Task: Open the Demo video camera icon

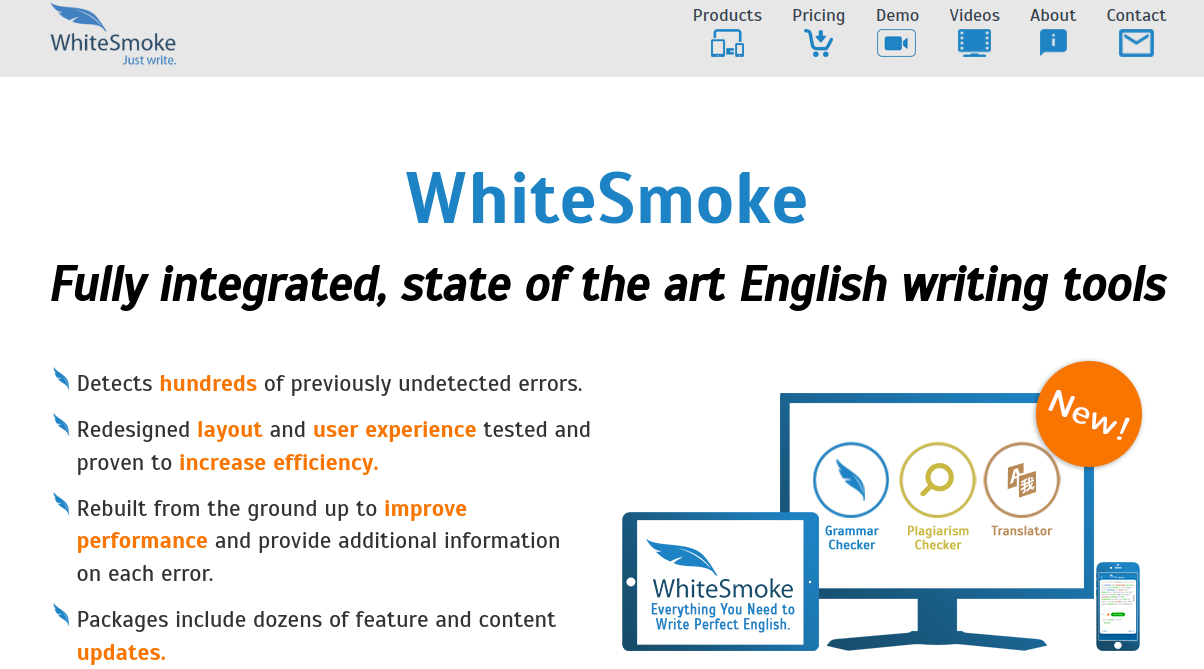Action: 896,43
